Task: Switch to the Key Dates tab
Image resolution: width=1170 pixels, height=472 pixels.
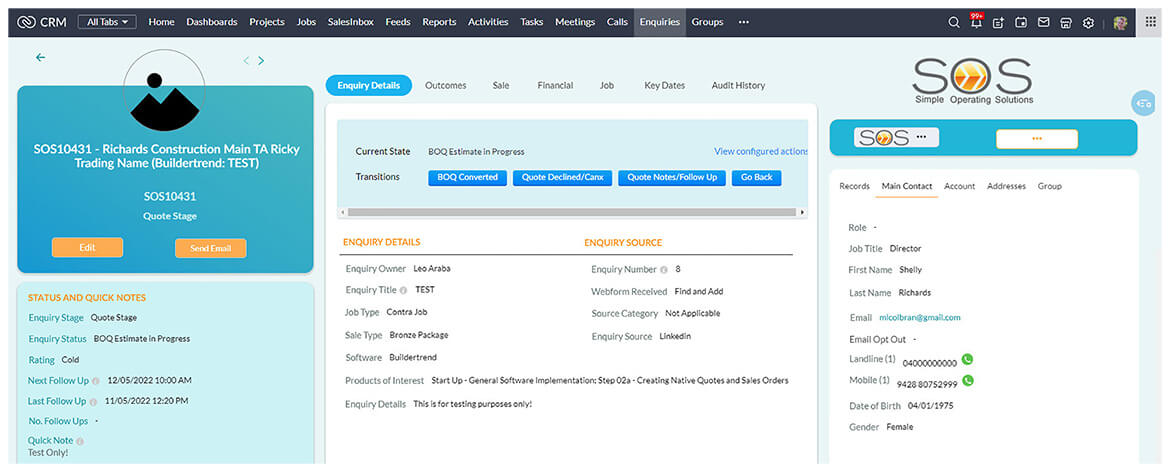Action: pos(664,86)
